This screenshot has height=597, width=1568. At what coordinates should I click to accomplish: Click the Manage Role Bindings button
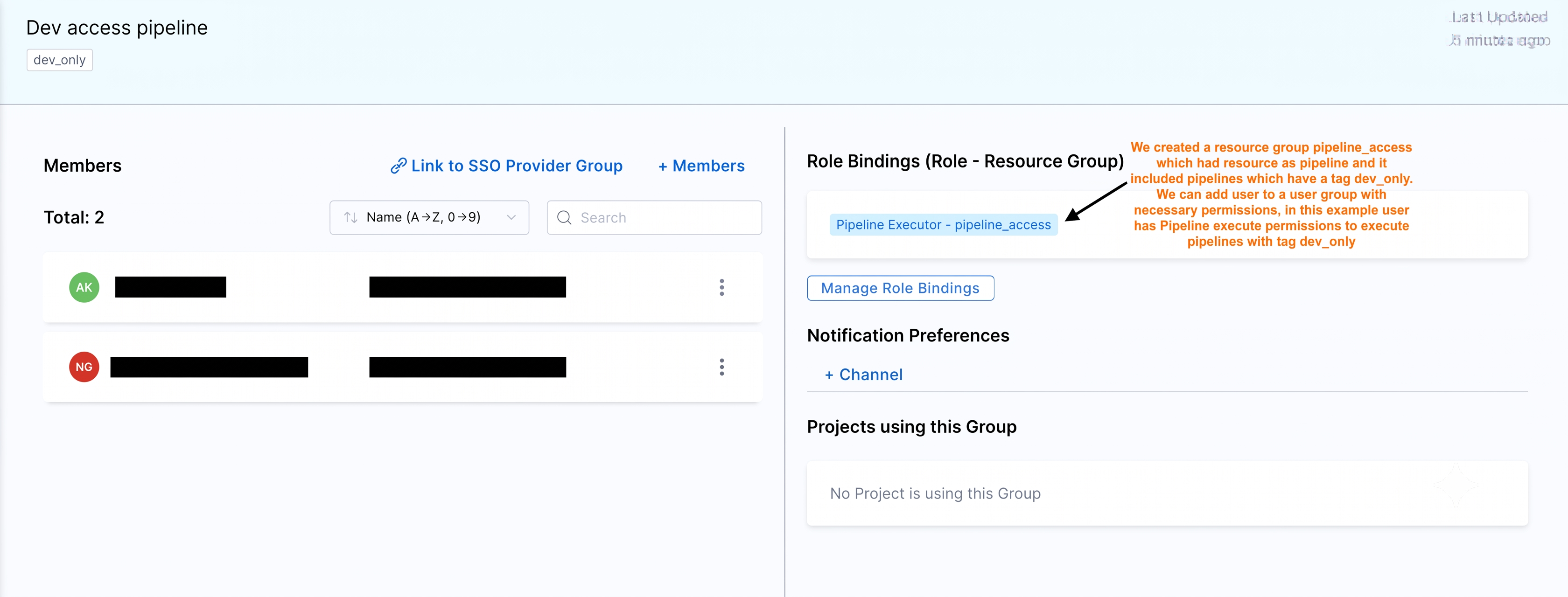tap(900, 288)
